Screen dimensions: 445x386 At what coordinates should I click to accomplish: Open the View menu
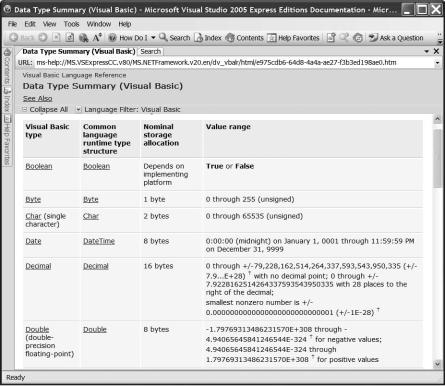click(49, 24)
